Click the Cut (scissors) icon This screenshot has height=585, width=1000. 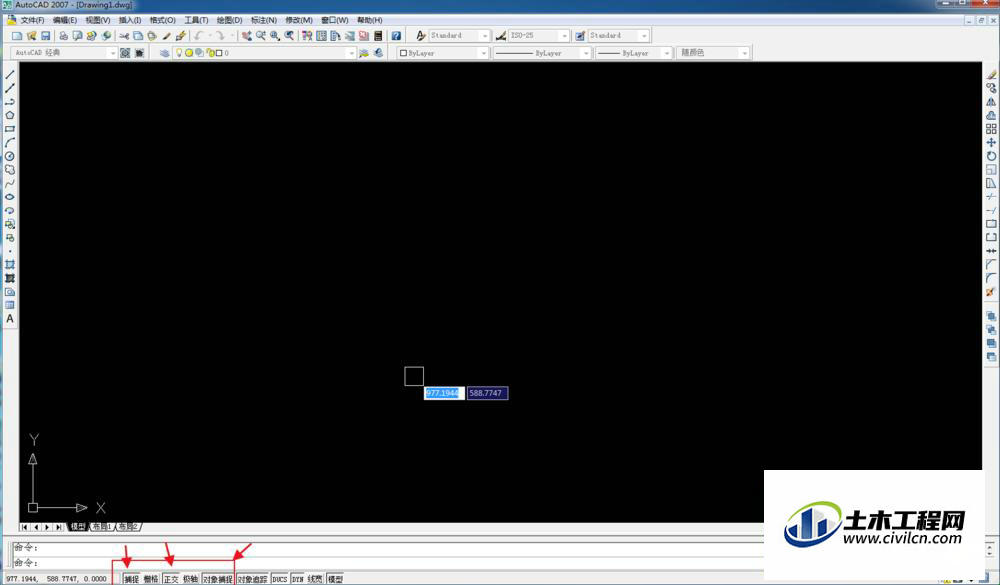(124, 36)
